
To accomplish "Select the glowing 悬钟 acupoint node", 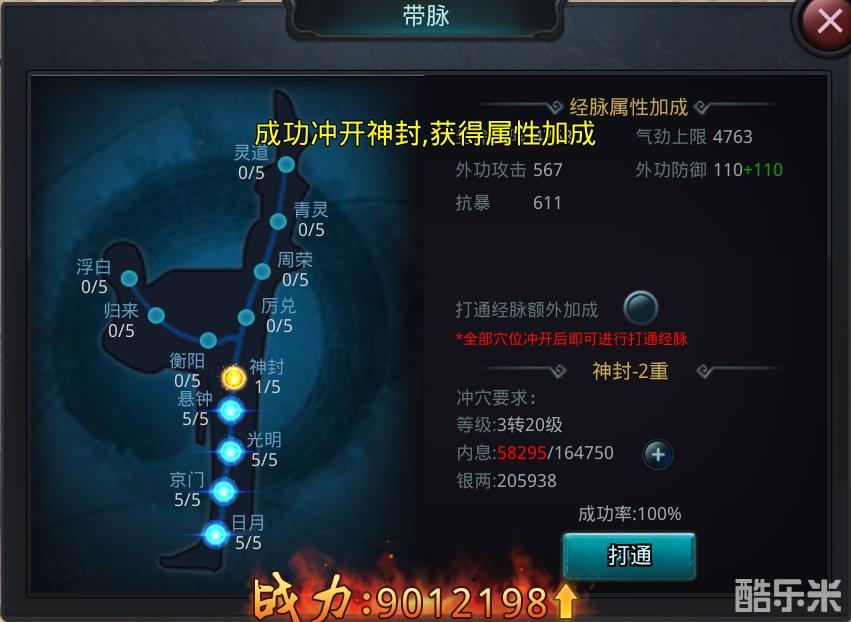I will [x=231, y=411].
